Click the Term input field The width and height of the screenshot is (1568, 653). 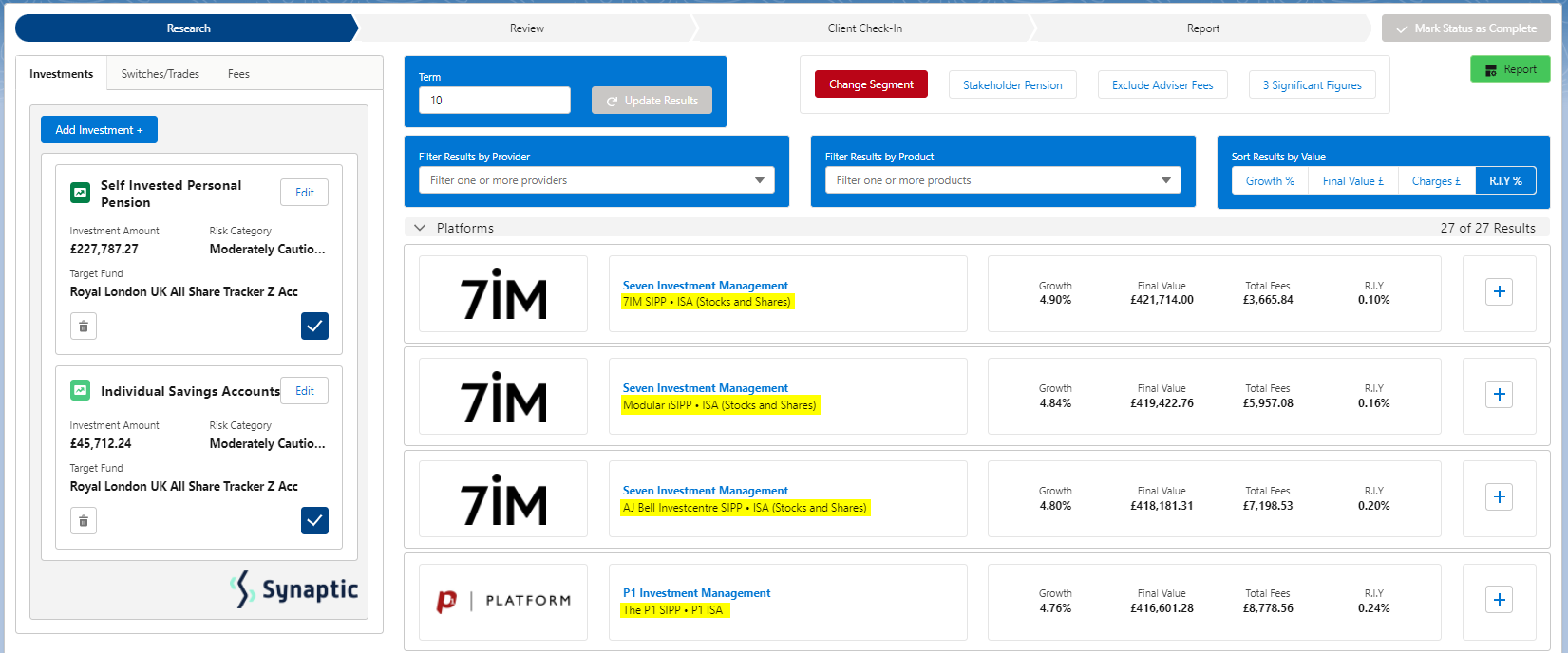[x=494, y=101]
